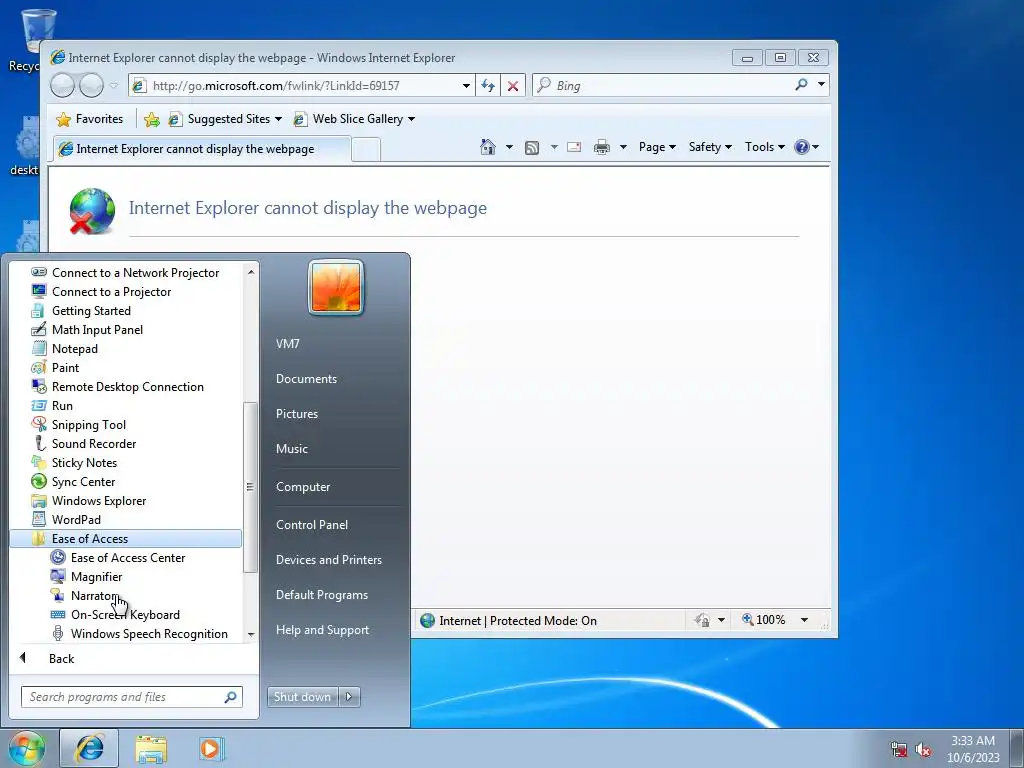The height and width of the screenshot is (768, 1024).
Task: Open Music from the Start menu
Action: (291, 449)
